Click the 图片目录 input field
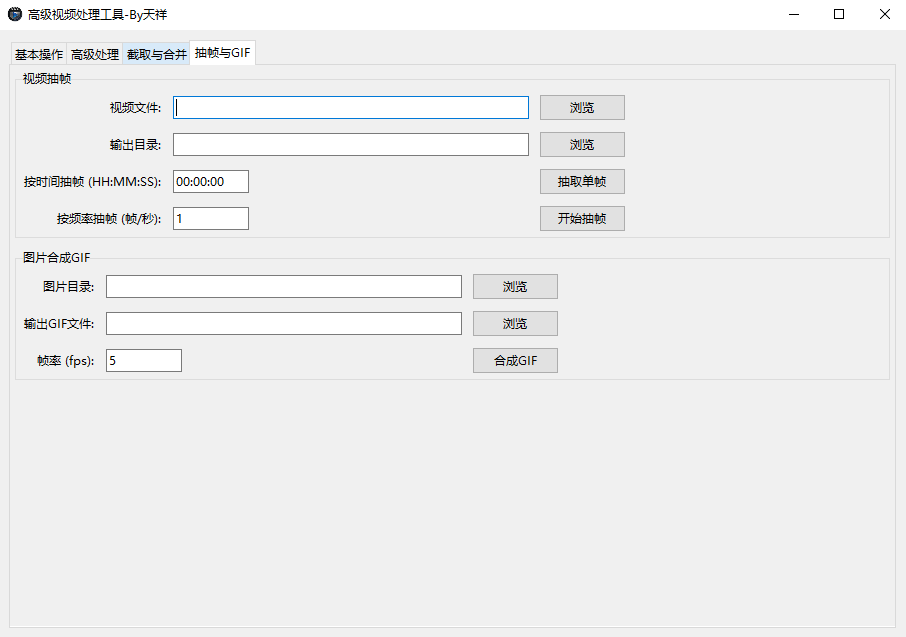This screenshot has width=906, height=637. 284,287
